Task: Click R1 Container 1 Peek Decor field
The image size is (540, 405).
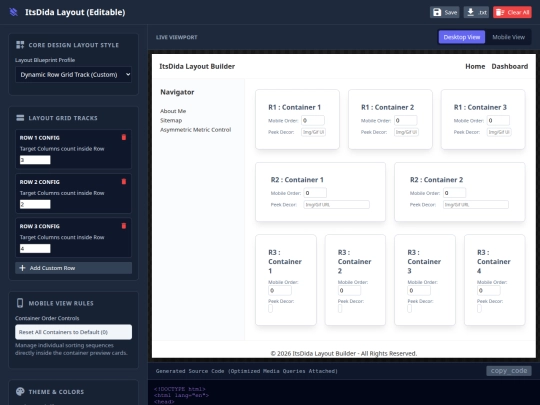Action: [x=313, y=132]
